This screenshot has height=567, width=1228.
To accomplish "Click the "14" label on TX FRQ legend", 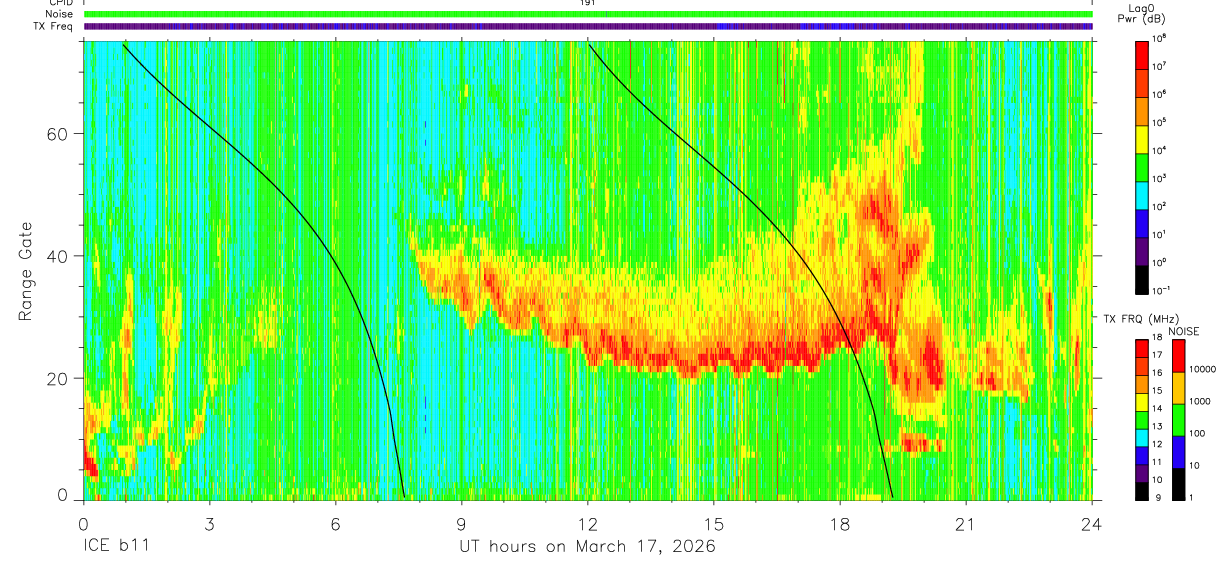I will (x=1159, y=409).
